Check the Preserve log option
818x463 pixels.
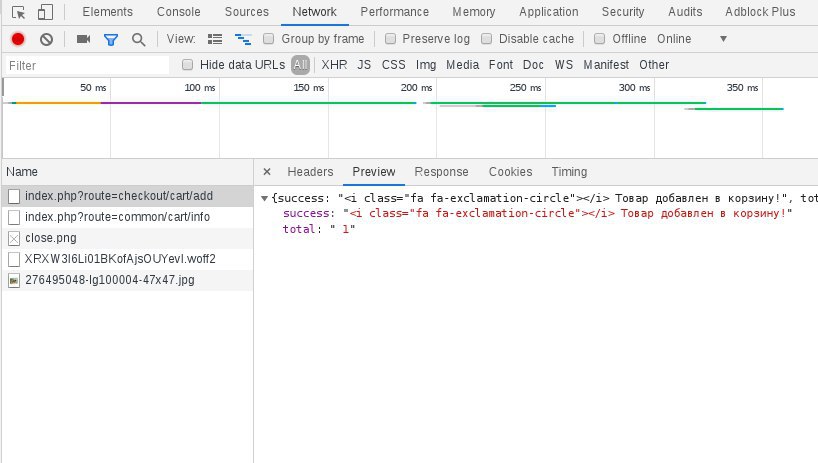[390, 39]
